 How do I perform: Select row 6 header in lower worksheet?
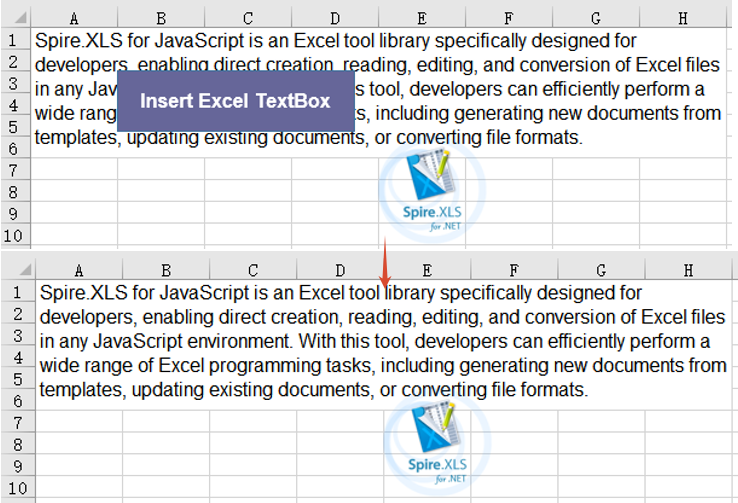[x=18, y=400]
